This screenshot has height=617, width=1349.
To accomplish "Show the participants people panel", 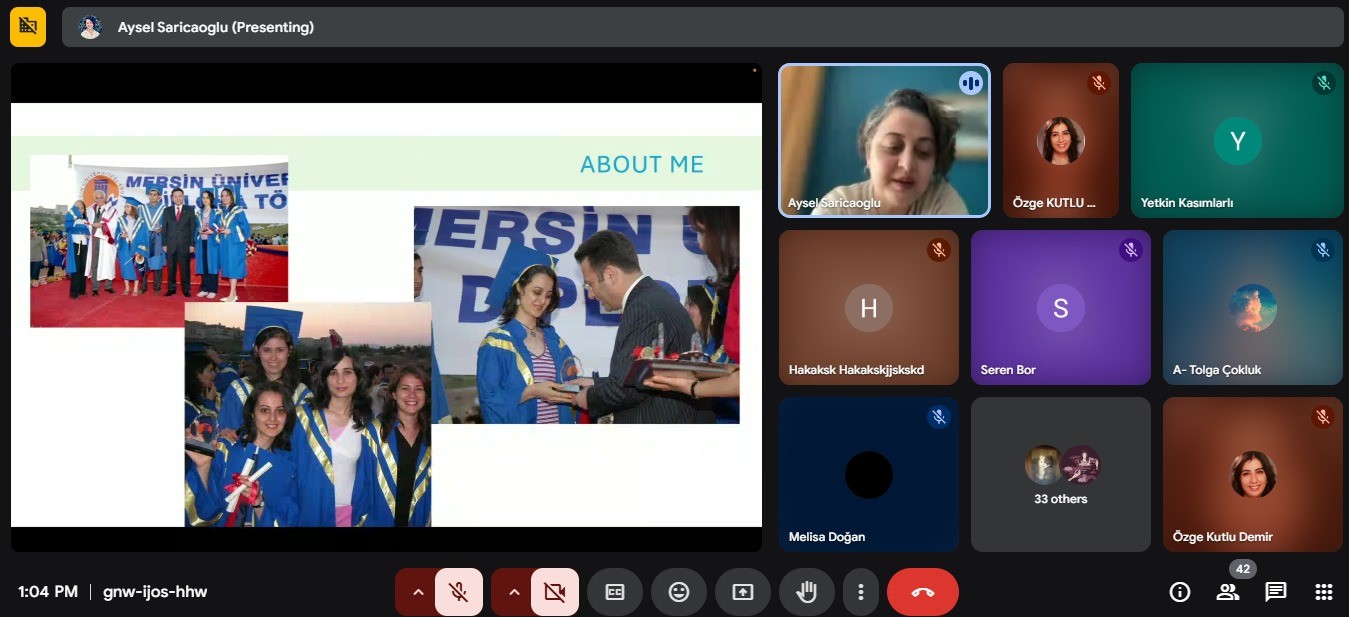I will pos(1227,592).
